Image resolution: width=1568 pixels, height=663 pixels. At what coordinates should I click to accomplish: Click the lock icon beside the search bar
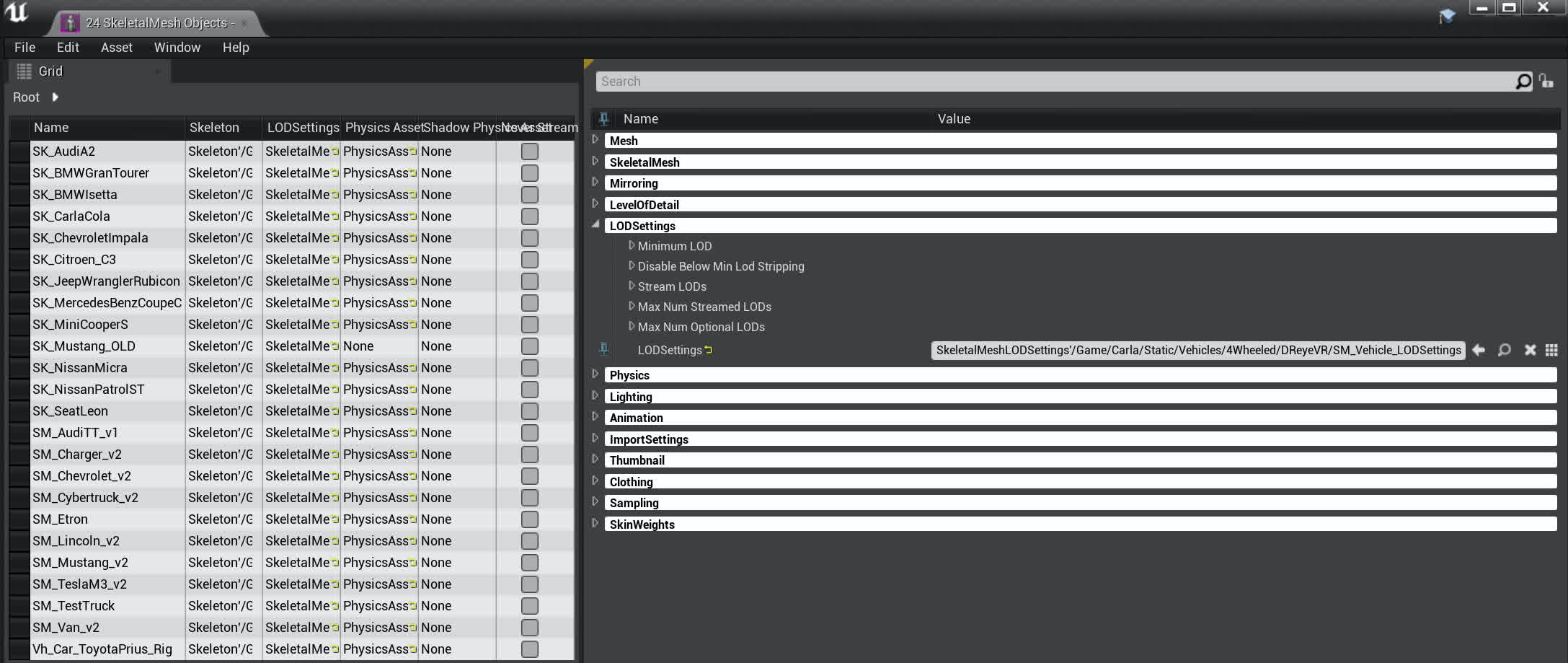click(x=1546, y=81)
